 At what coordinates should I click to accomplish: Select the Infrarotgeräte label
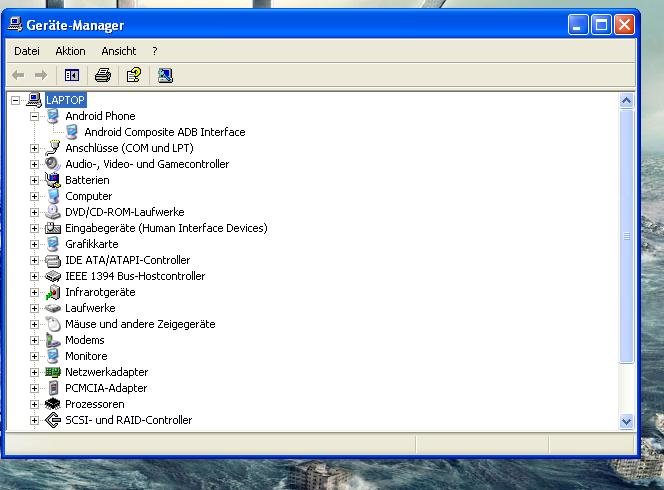[x=100, y=292]
